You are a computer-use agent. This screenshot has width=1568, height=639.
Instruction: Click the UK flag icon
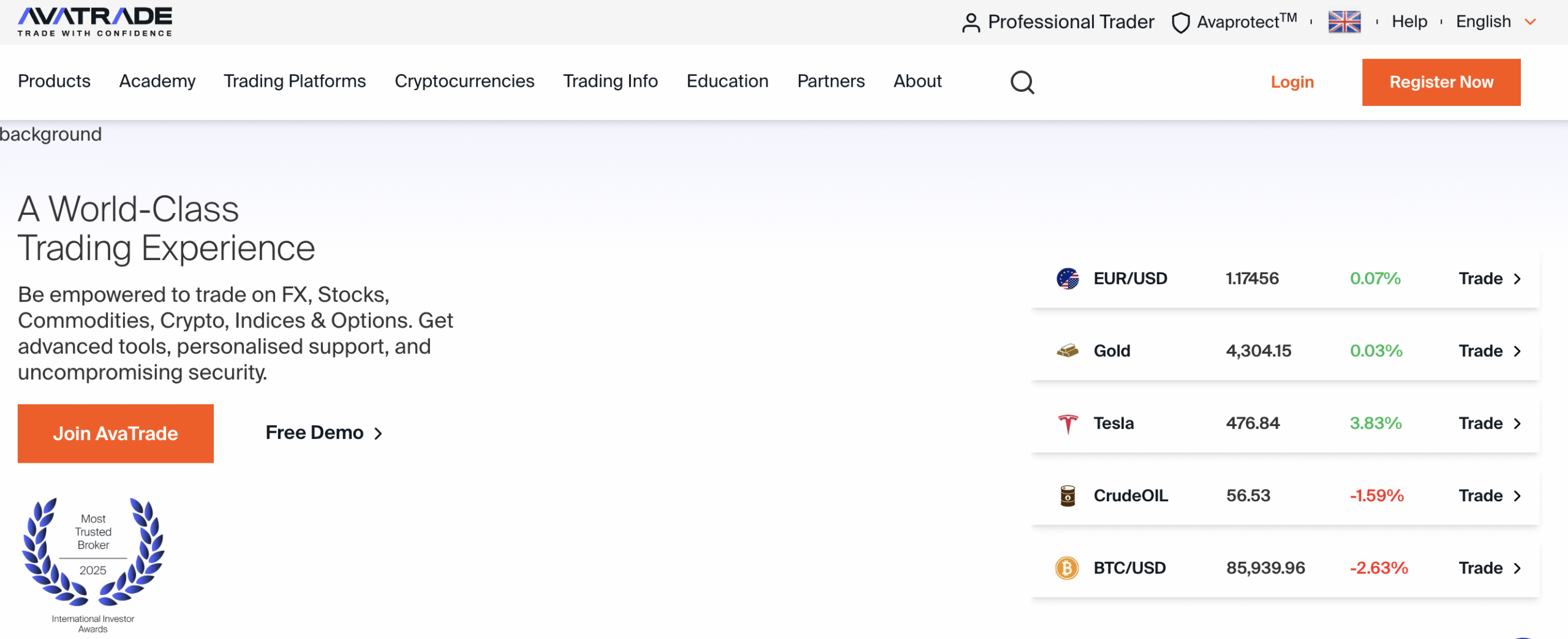1344,21
